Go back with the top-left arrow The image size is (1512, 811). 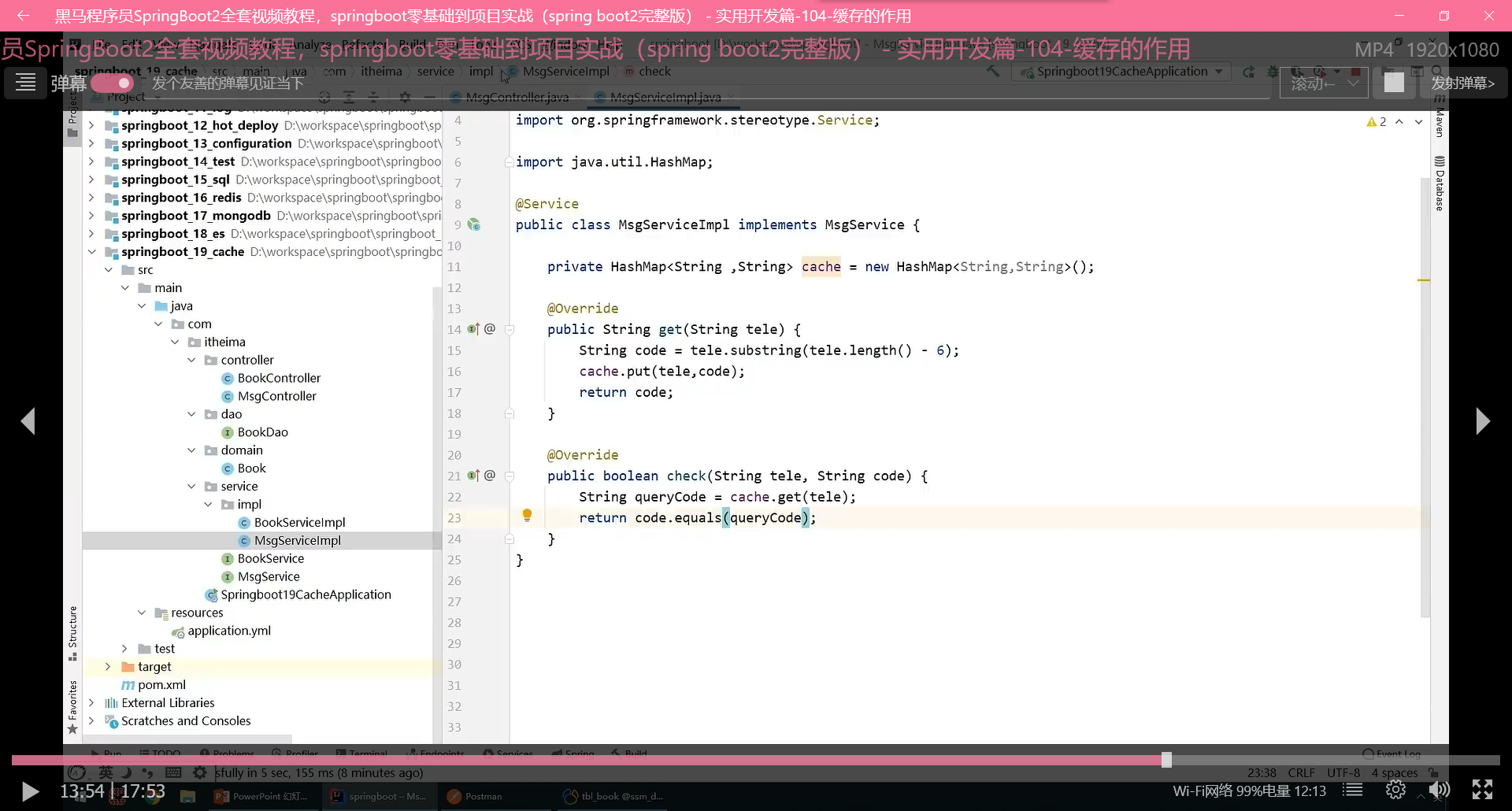pos(23,15)
